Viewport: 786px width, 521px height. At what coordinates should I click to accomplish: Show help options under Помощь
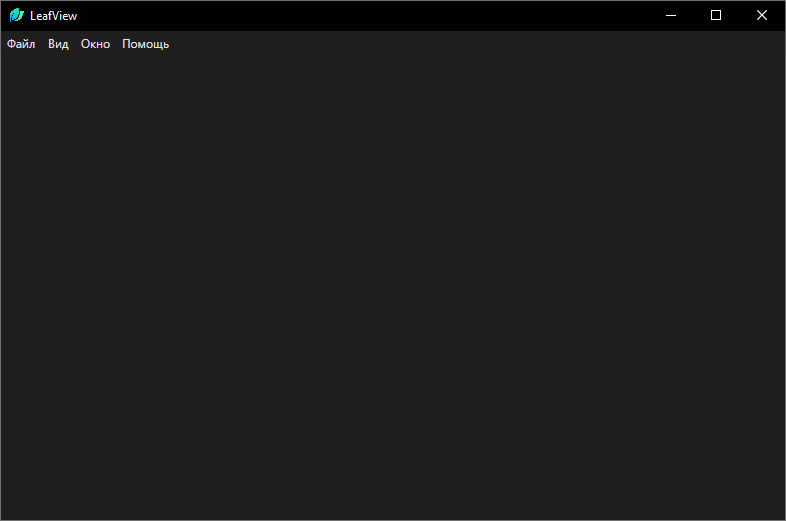coord(145,44)
